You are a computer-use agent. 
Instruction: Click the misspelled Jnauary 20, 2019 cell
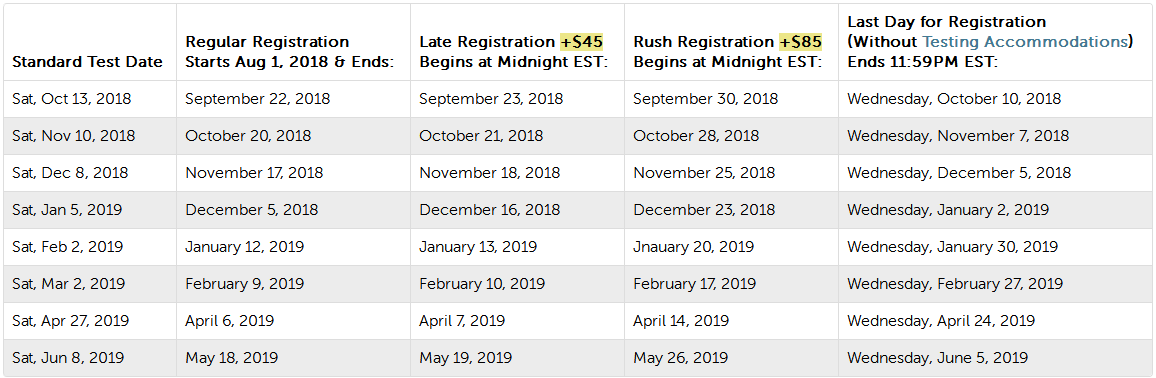[694, 247]
